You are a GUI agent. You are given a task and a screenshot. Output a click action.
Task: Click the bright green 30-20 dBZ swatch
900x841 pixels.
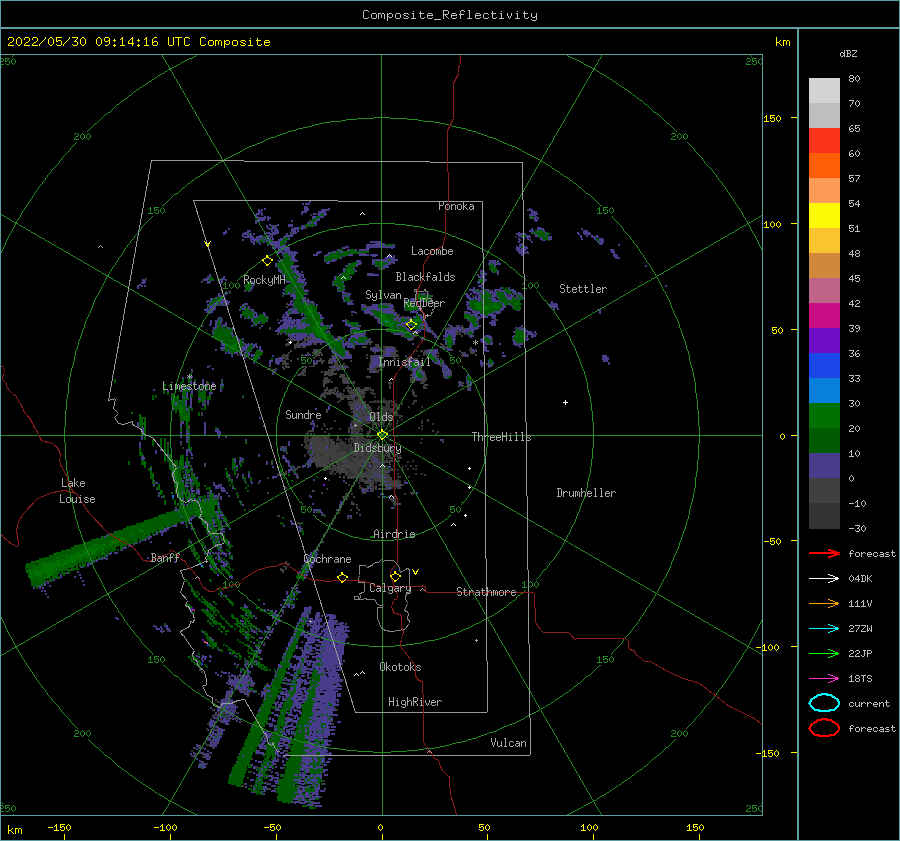[824, 415]
